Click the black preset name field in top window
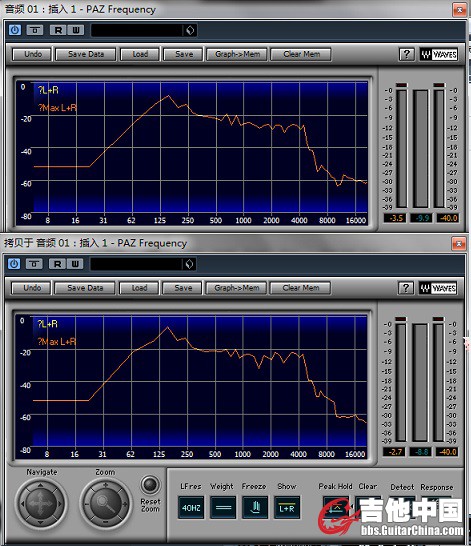This screenshot has width=471, height=546. click(x=137, y=30)
